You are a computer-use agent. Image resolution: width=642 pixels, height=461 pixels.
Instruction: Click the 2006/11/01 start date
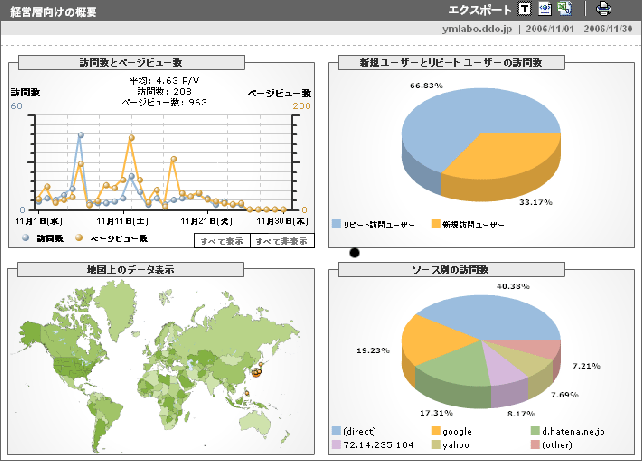point(549,29)
